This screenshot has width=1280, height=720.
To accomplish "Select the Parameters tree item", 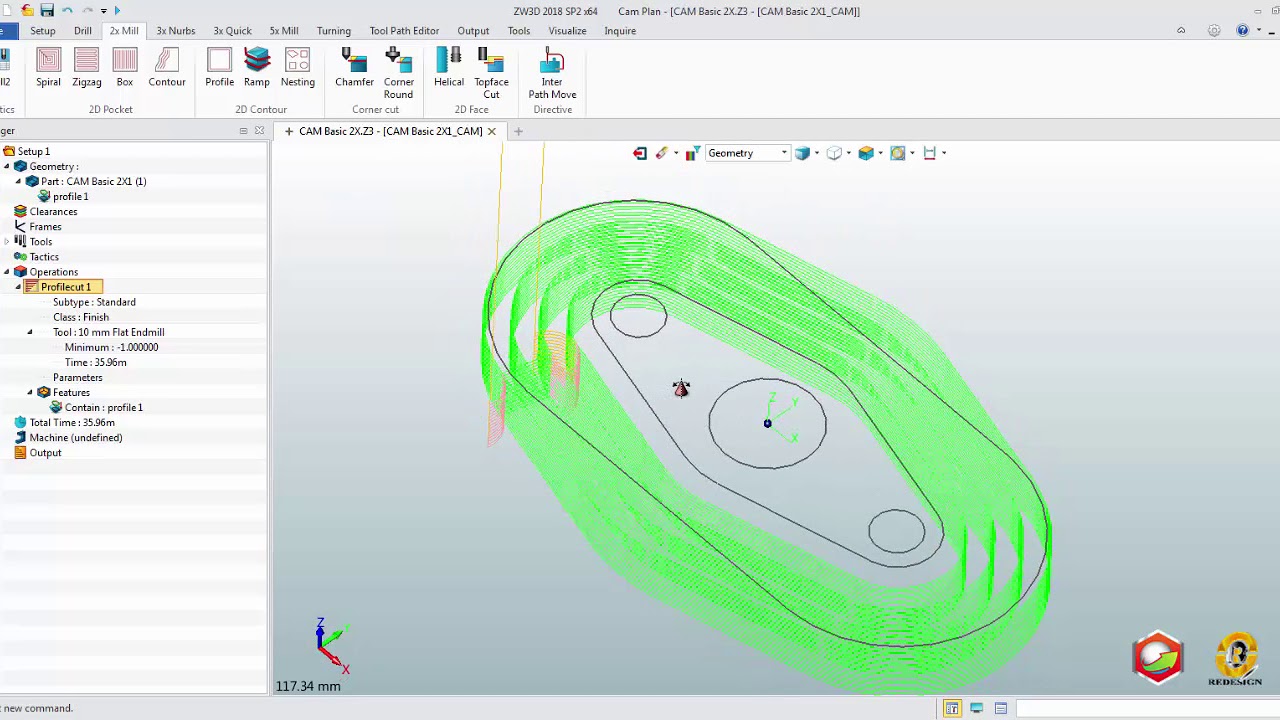I will tap(78, 378).
